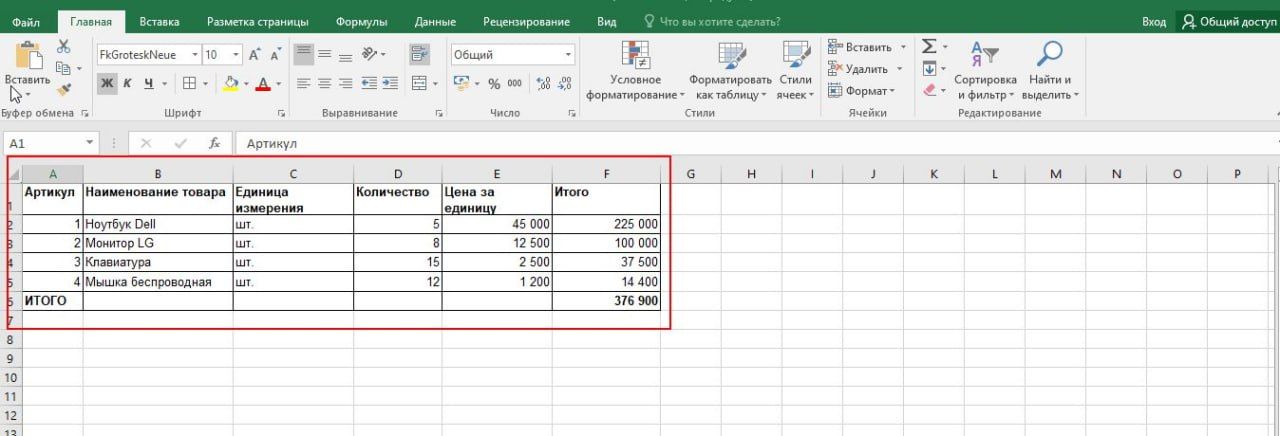
Task: Decrease indent in alignment group
Action: 369,83
